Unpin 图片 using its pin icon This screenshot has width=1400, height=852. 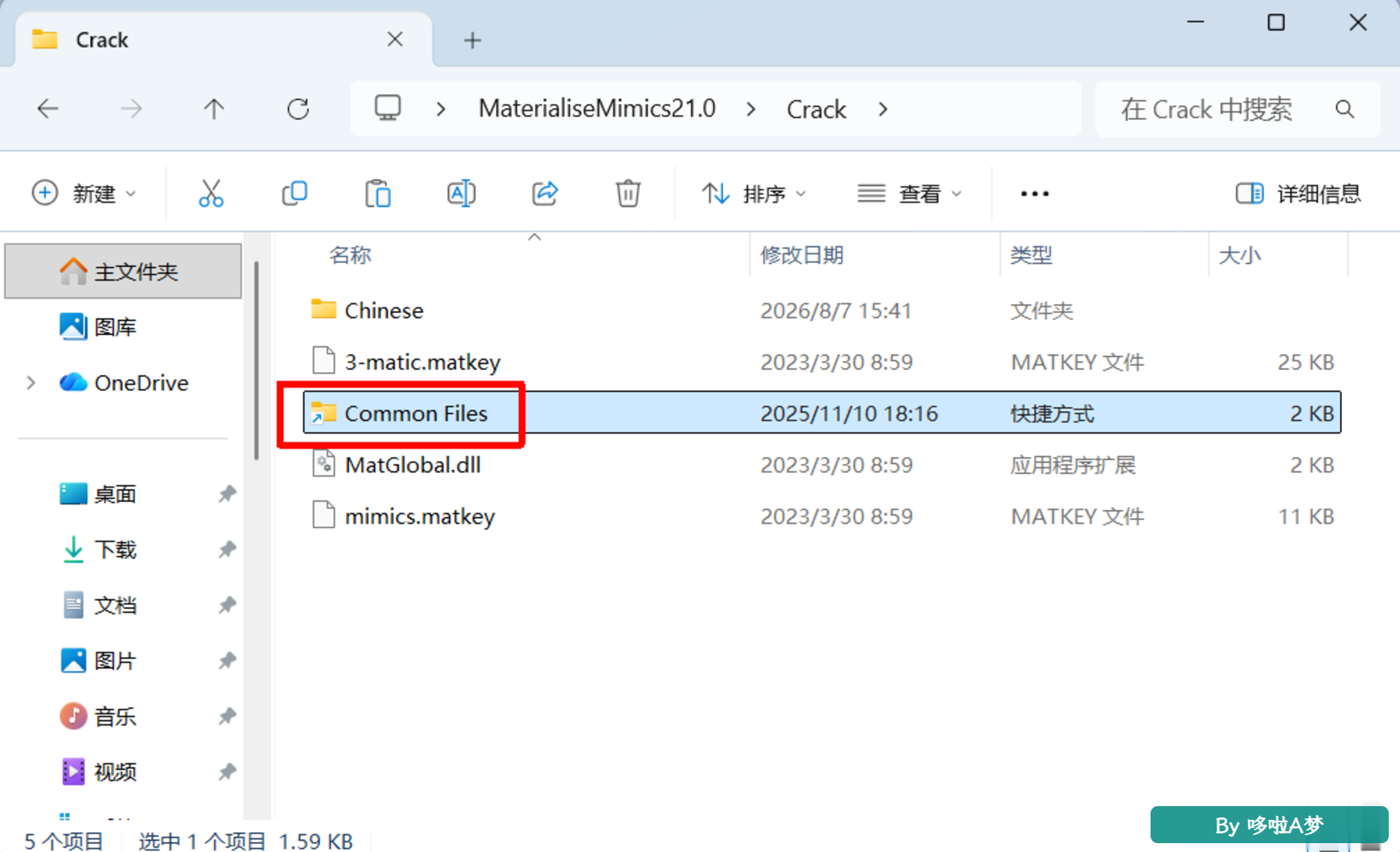227,661
